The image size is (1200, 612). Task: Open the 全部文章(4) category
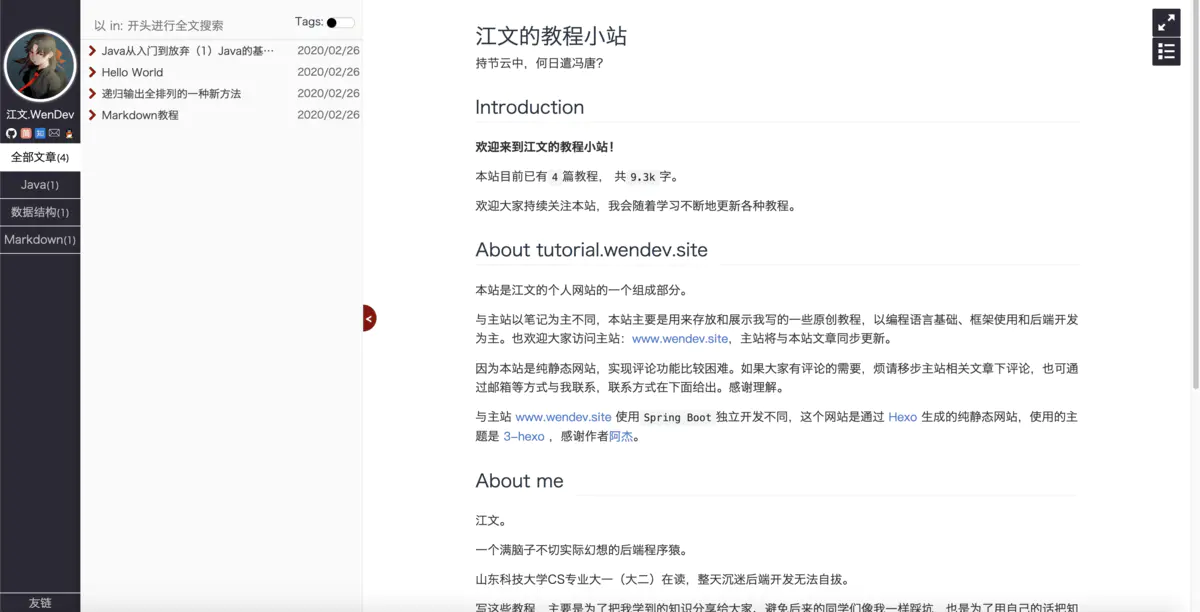(x=39, y=157)
